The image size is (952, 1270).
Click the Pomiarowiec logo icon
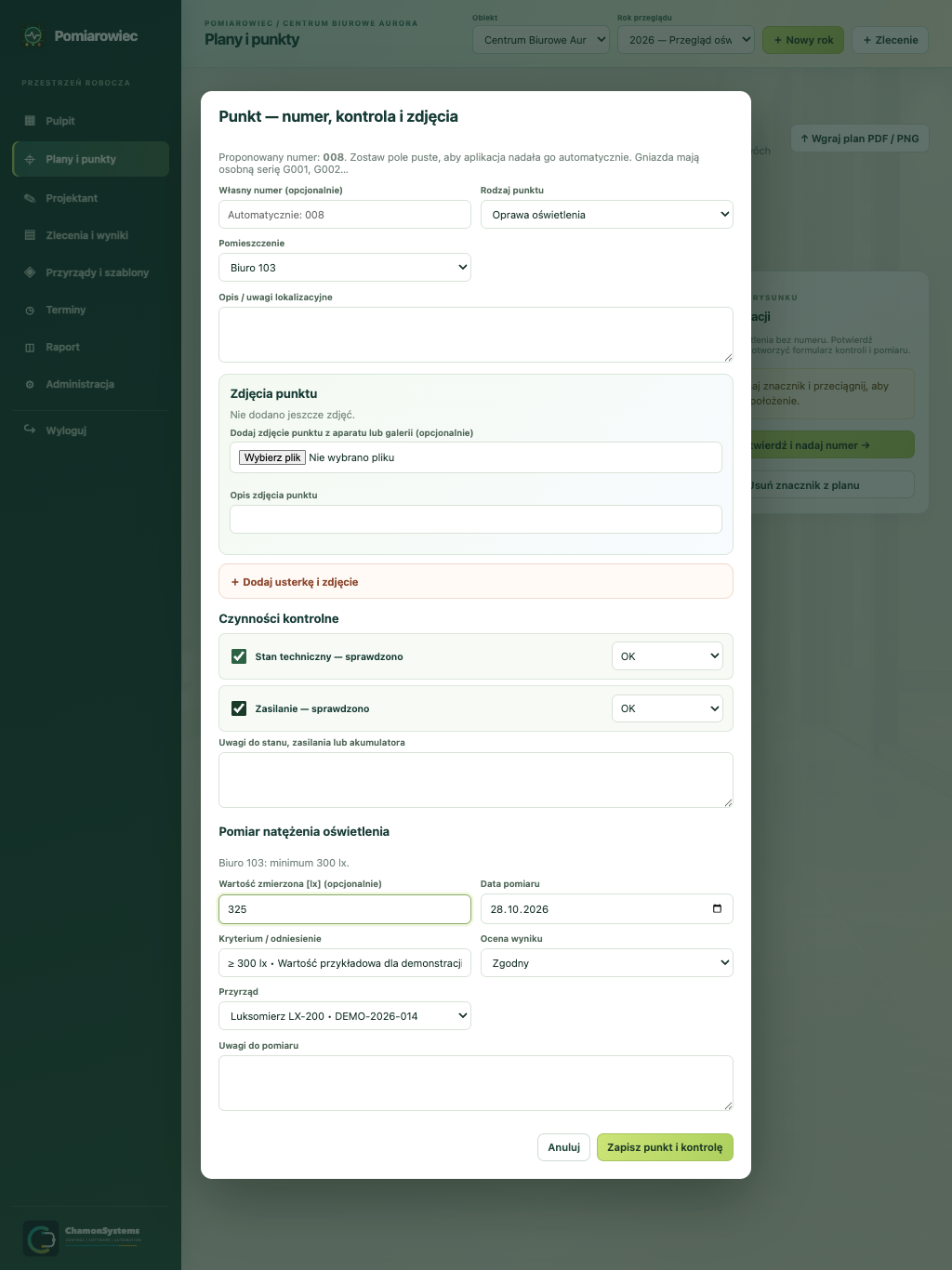click(33, 36)
